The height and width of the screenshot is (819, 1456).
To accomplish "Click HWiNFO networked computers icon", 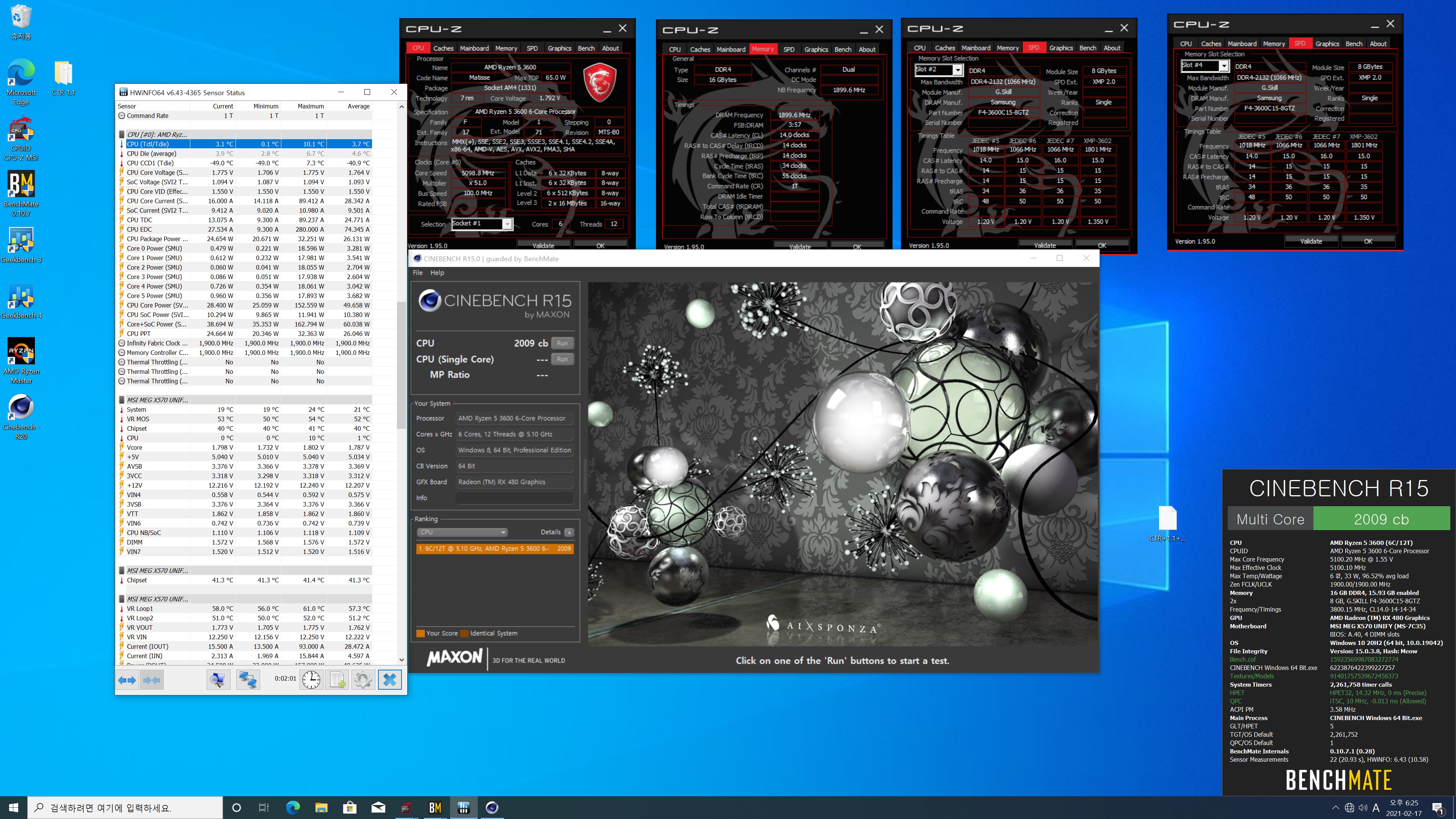I will point(248,680).
